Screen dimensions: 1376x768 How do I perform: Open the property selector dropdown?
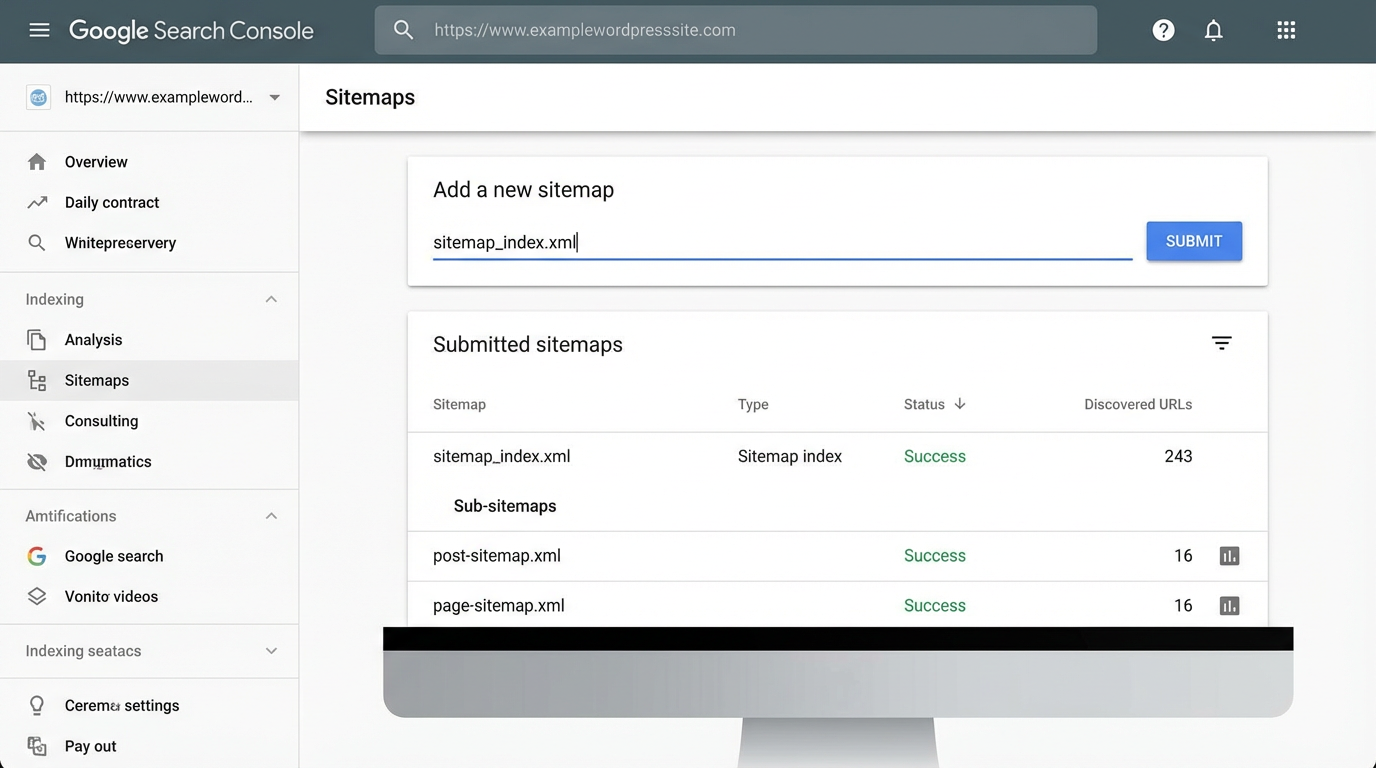point(274,97)
